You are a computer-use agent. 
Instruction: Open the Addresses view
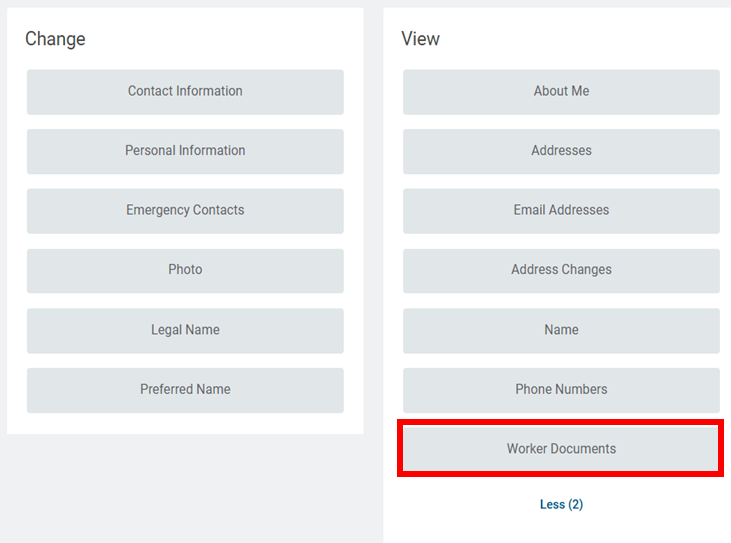[561, 151]
